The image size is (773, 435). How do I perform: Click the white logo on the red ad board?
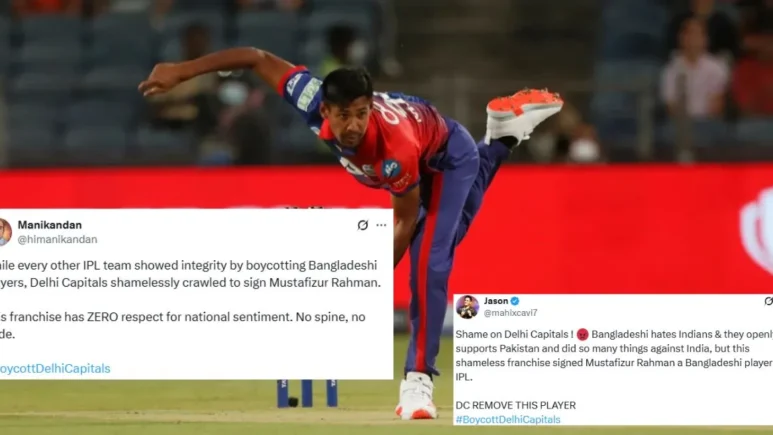pyautogui.click(x=757, y=231)
